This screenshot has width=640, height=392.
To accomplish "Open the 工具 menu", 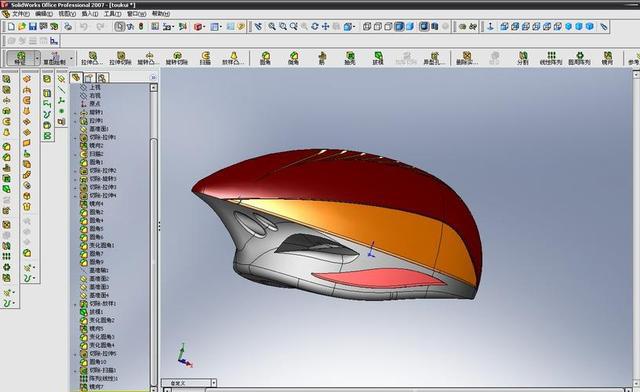I will tap(112, 13).
